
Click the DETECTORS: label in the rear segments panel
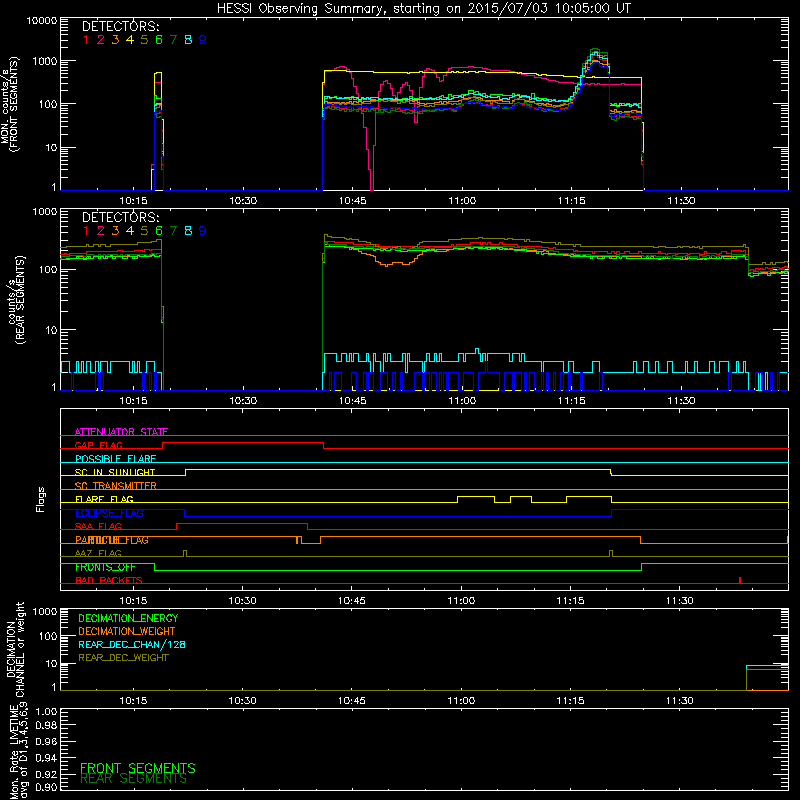point(120,218)
